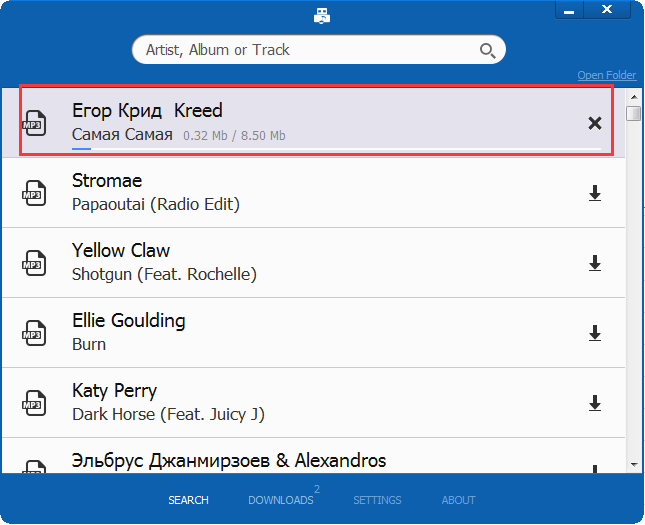Image resolution: width=645 pixels, height=525 pixels.
Task: Download Yellow Claw Shotgun track
Action: pyautogui.click(x=594, y=263)
